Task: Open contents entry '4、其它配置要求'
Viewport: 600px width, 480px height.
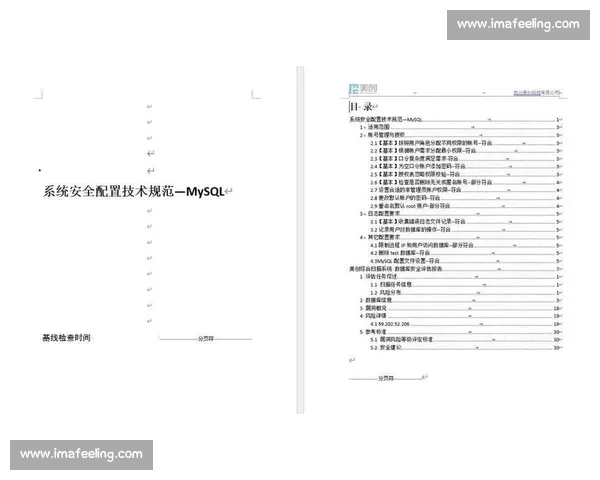Action: click(x=460, y=237)
